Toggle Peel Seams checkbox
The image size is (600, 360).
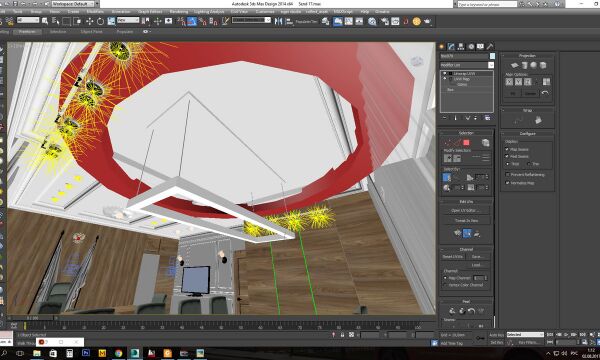507,156
